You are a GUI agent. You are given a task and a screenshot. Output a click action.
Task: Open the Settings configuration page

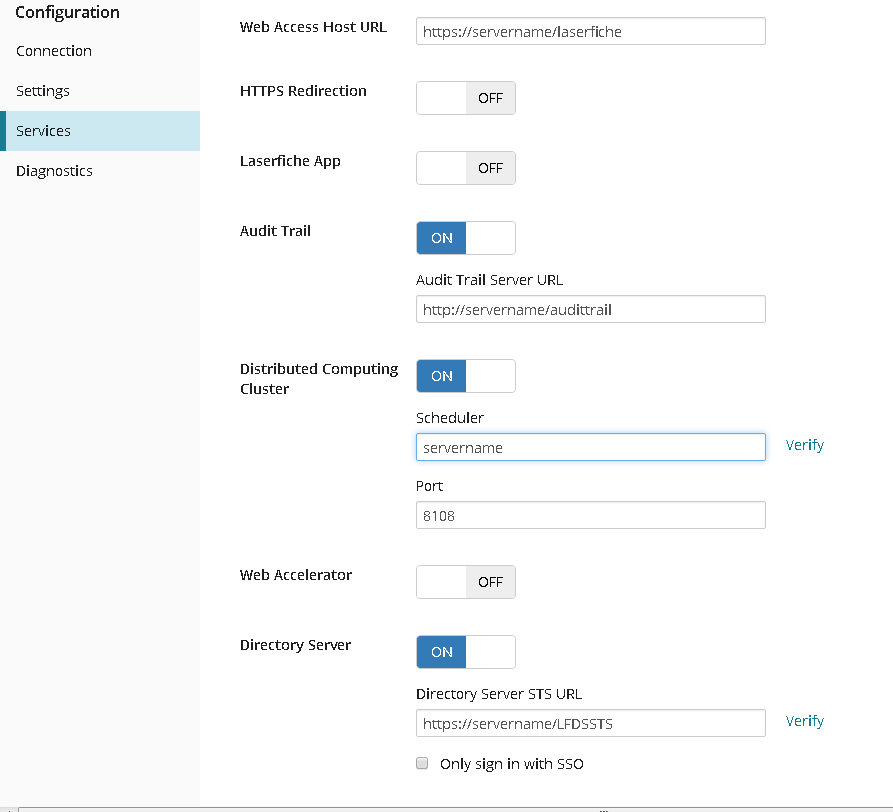[43, 91]
